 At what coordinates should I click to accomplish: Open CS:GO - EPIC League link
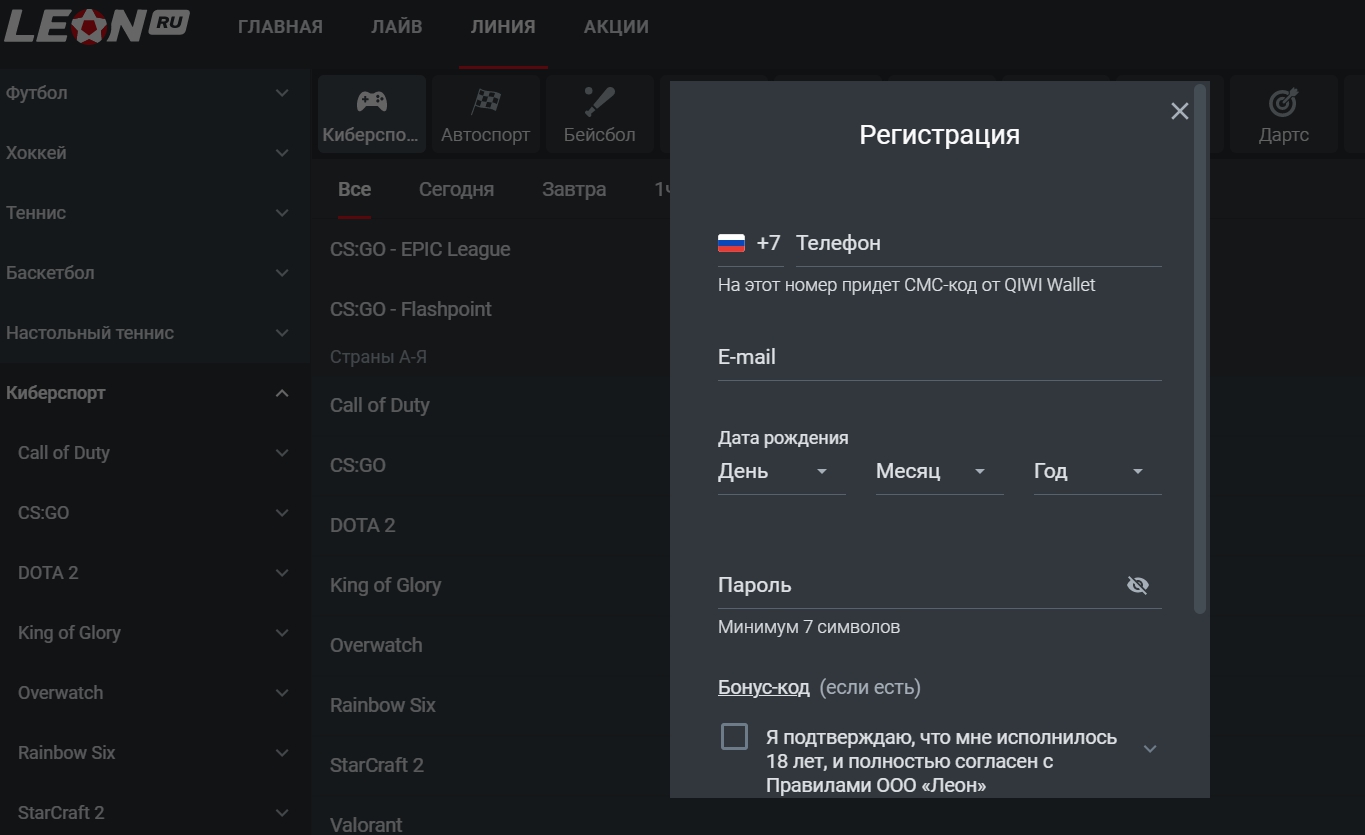pos(420,249)
